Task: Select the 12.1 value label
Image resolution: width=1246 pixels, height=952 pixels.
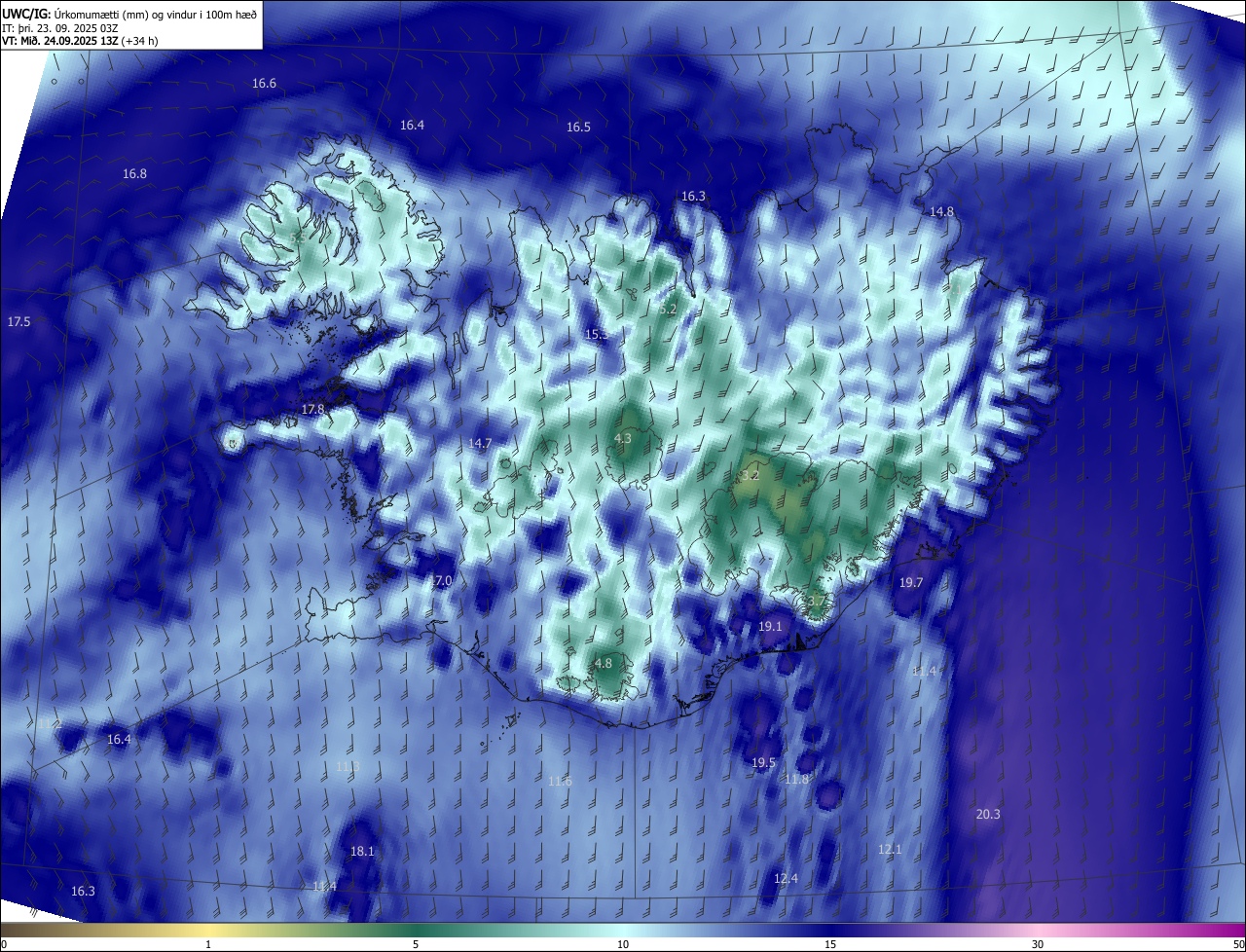Action: click(x=890, y=850)
